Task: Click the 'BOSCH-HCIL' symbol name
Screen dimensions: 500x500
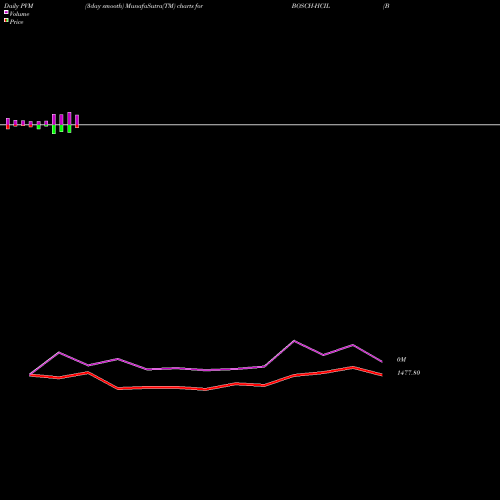Action: [x=311, y=6]
